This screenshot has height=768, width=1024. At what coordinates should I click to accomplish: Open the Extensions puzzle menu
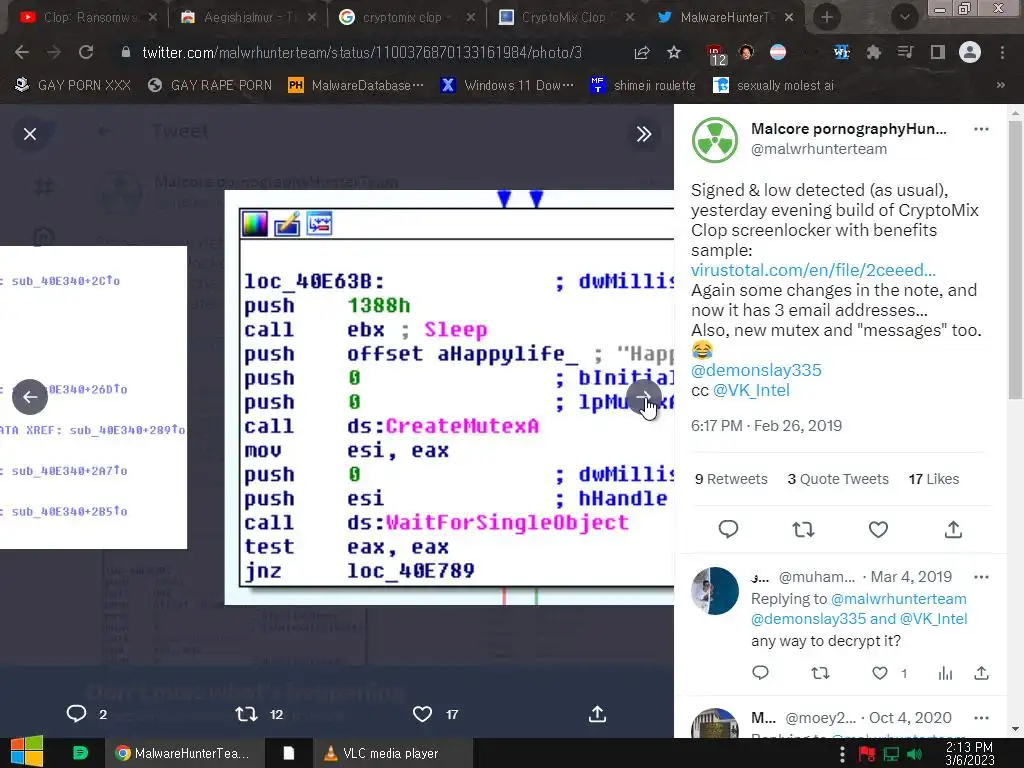874,52
